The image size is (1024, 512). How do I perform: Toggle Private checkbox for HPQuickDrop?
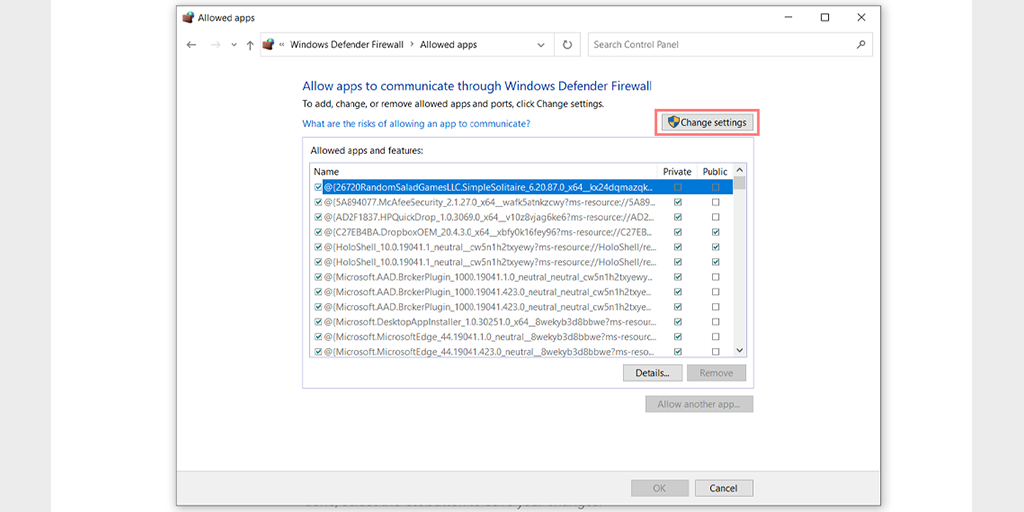point(678,217)
